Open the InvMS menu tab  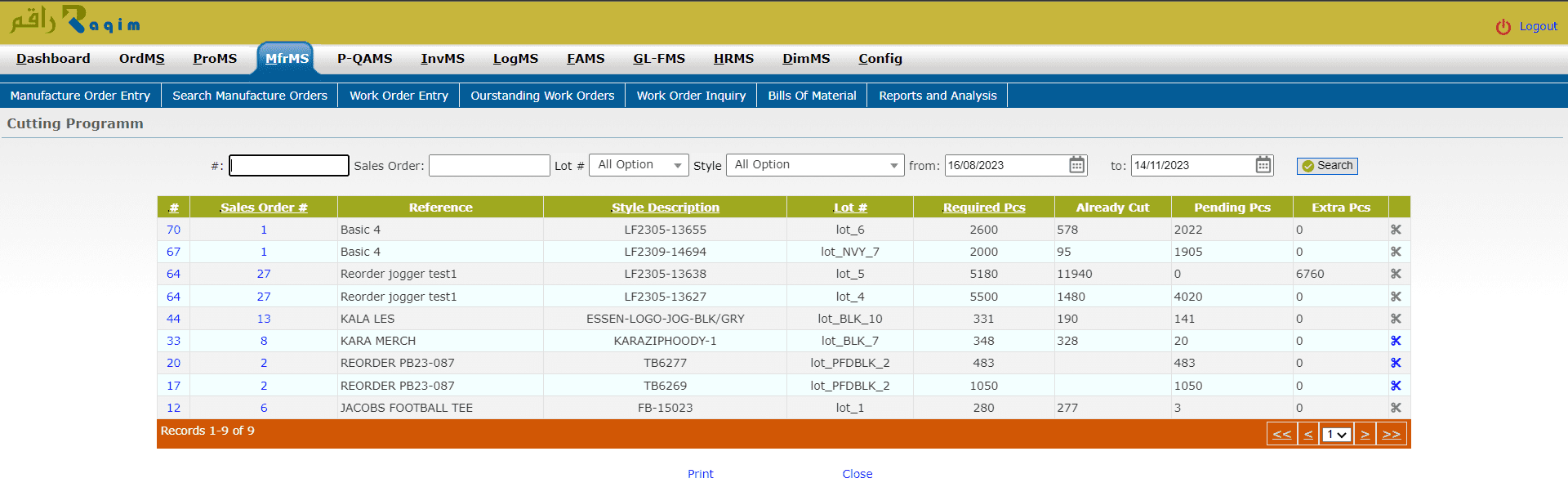pyautogui.click(x=443, y=59)
